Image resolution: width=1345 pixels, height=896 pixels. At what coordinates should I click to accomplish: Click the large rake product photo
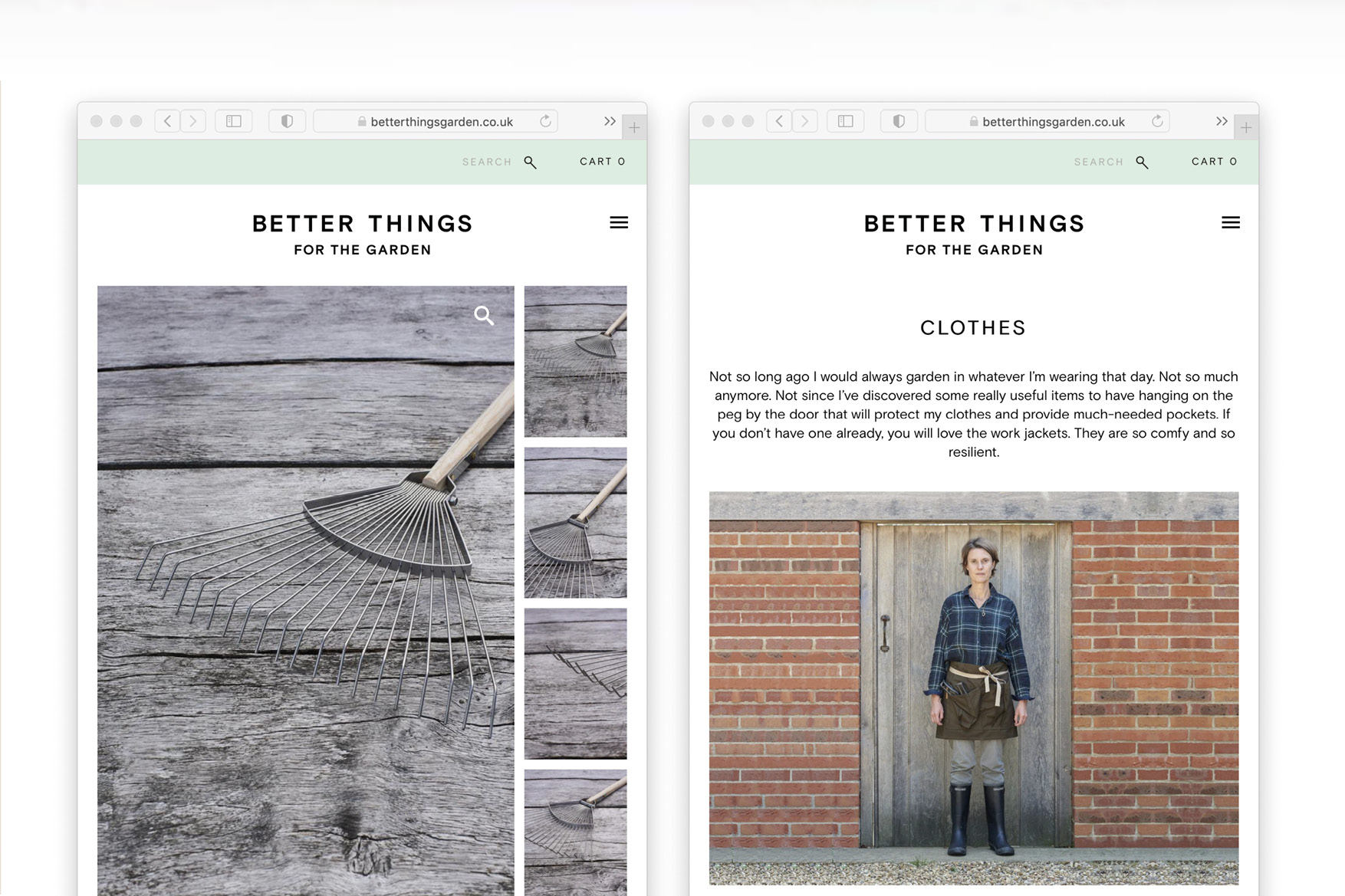[x=306, y=591]
